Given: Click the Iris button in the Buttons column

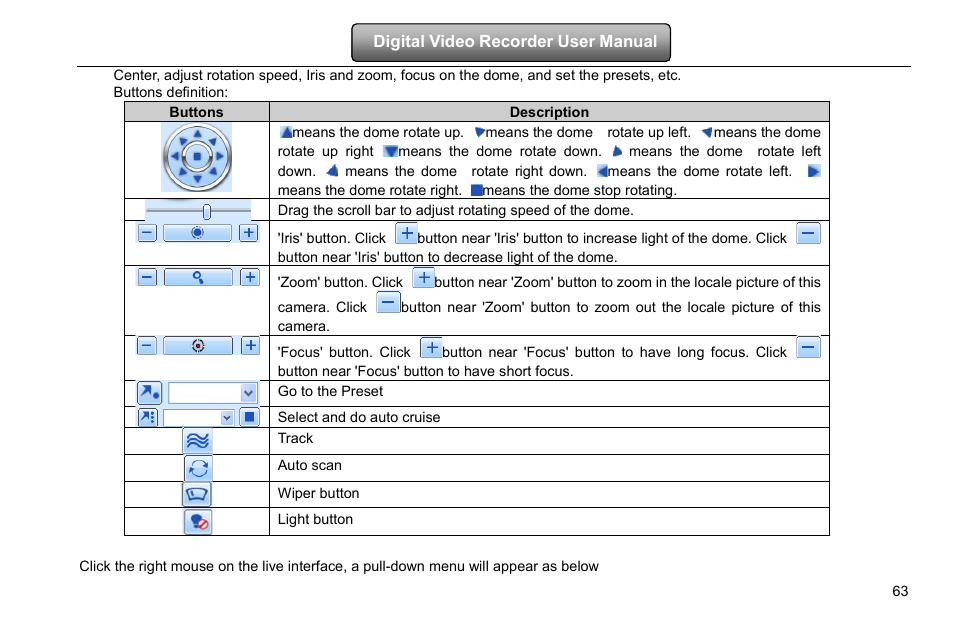Looking at the screenshot, I should point(197,232).
